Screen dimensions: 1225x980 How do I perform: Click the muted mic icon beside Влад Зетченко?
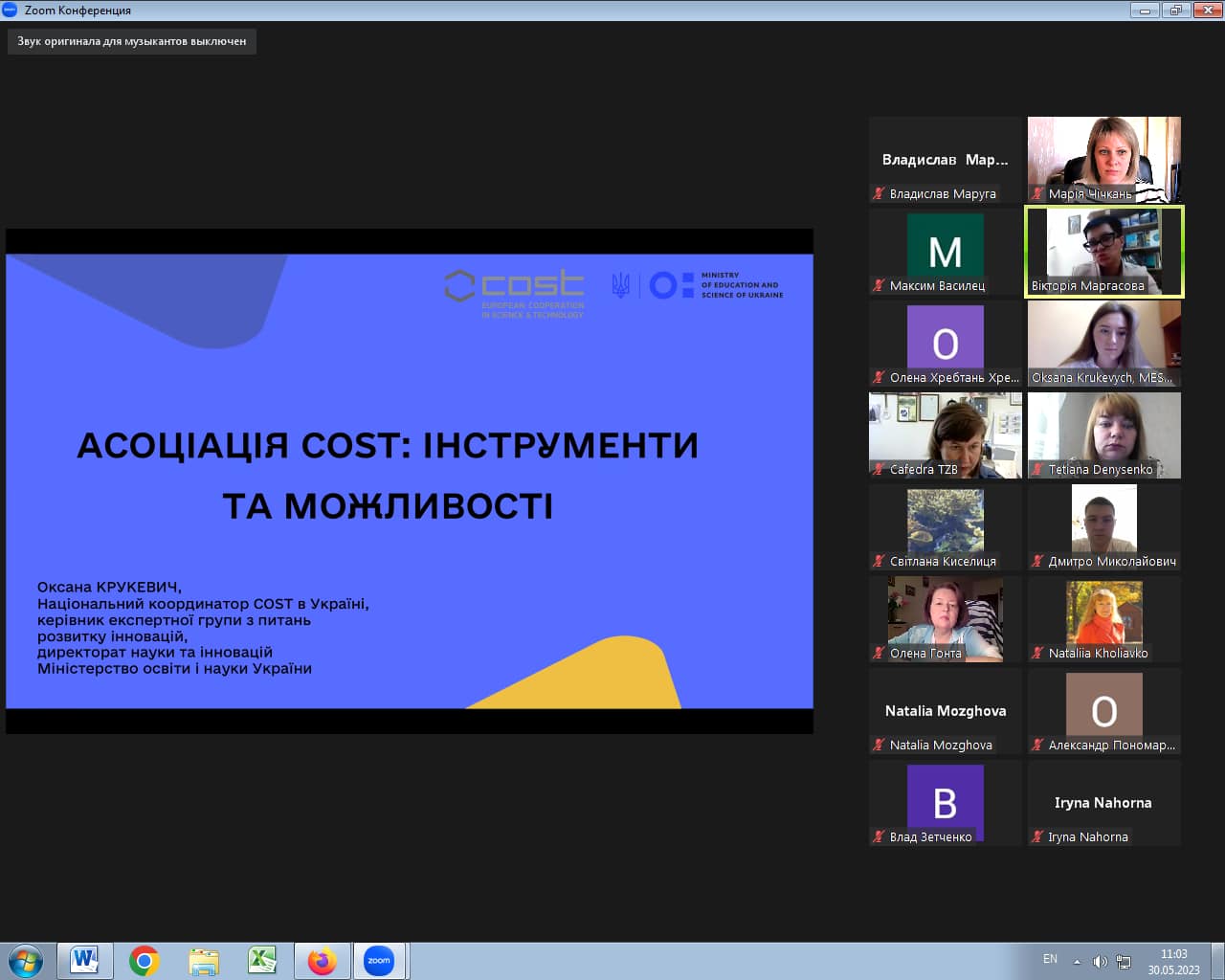pos(879,836)
